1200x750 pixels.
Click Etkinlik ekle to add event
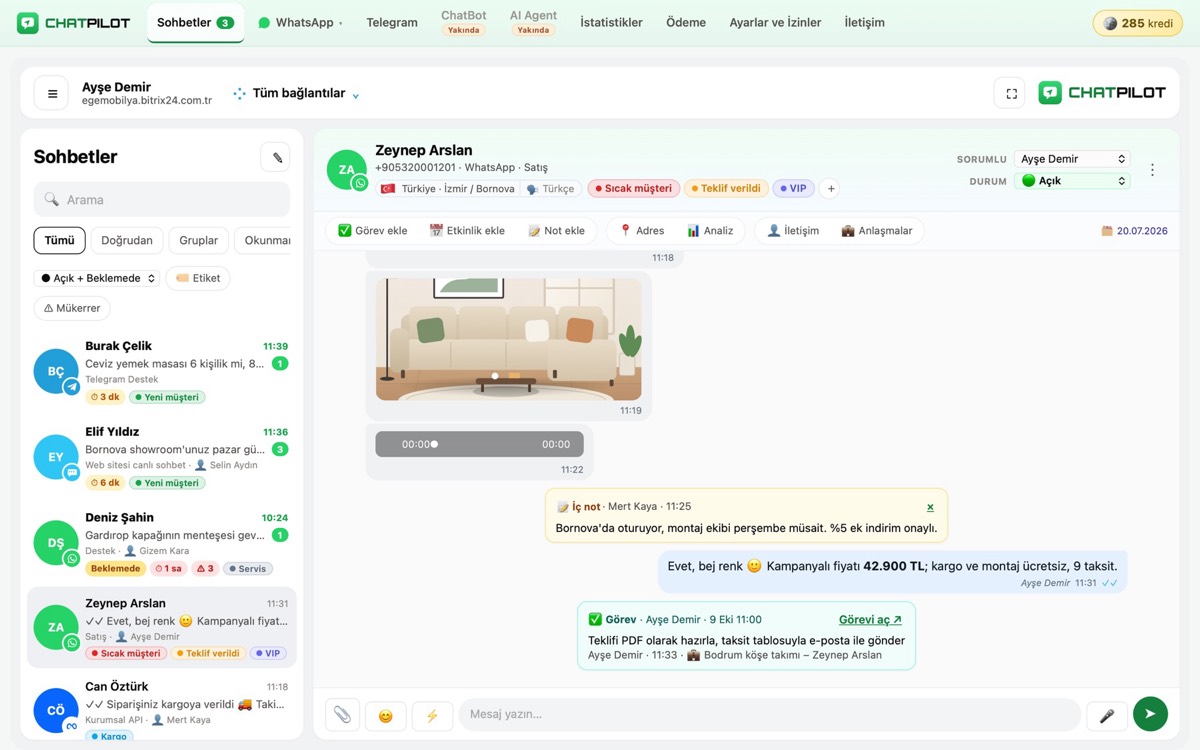467,231
